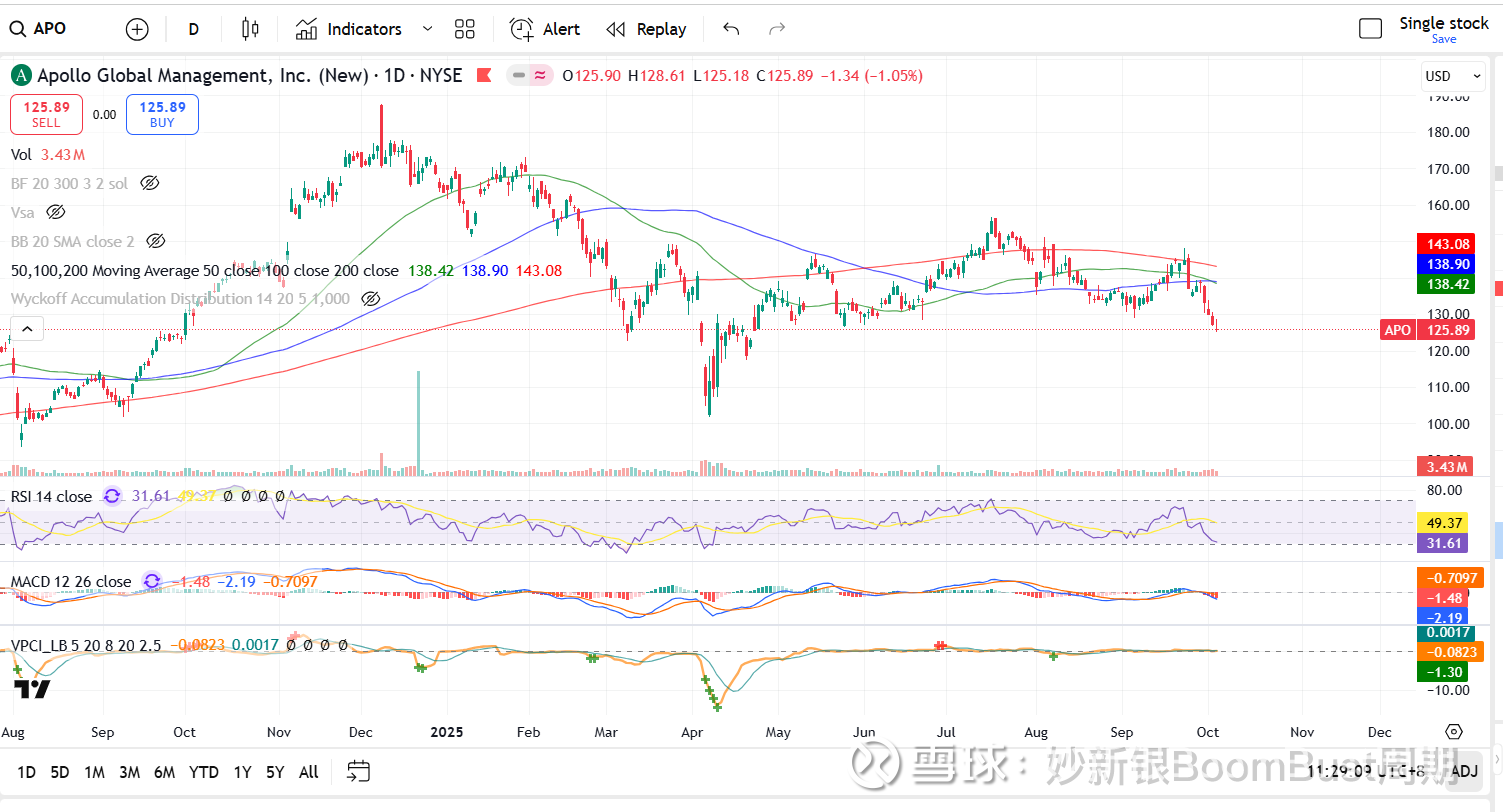Expand the favorite indicators arrow beside Indicators
Image resolution: width=1503 pixels, height=812 pixels.
[x=428, y=29]
